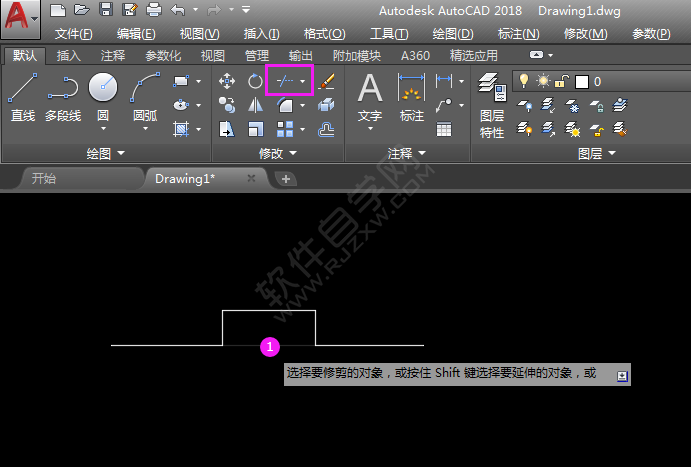This screenshot has width=691, height=467.
Task: Click the white layer color swatch
Action: tap(581, 81)
